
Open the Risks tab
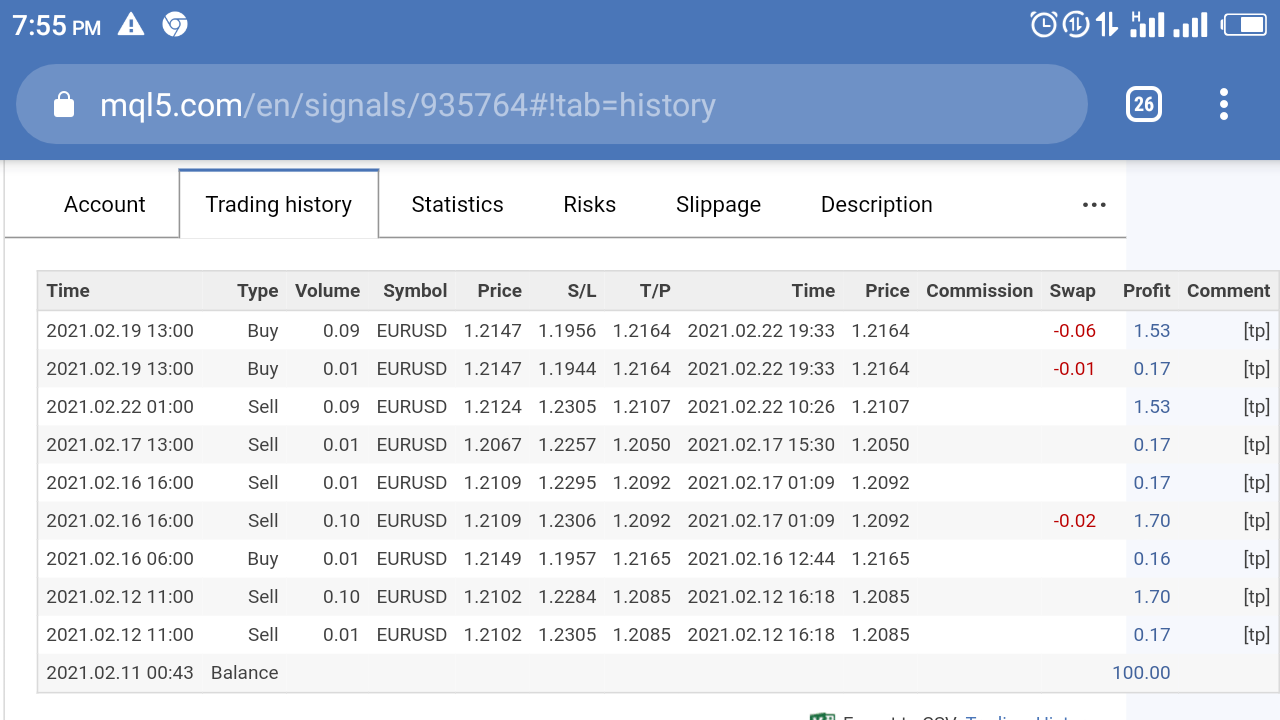pyautogui.click(x=589, y=204)
